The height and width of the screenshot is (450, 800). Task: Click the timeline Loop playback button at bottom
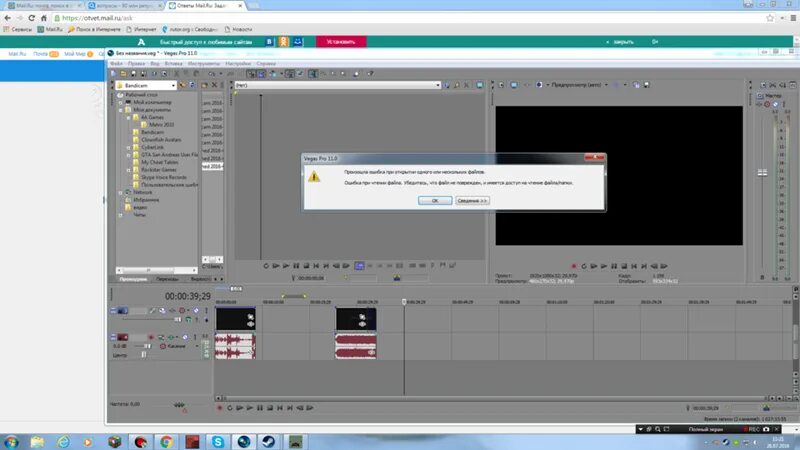(x=230, y=408)
